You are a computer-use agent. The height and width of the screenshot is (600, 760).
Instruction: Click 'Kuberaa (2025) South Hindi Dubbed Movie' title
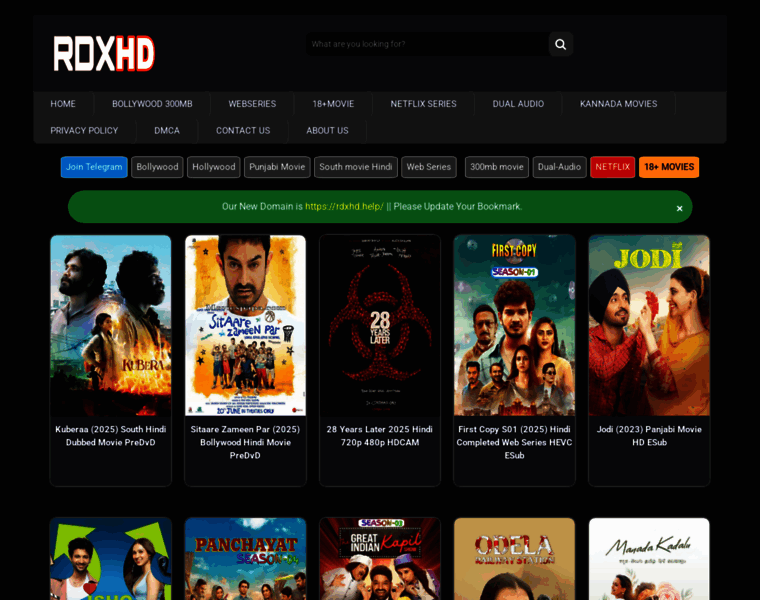click(x=111, y=436)
